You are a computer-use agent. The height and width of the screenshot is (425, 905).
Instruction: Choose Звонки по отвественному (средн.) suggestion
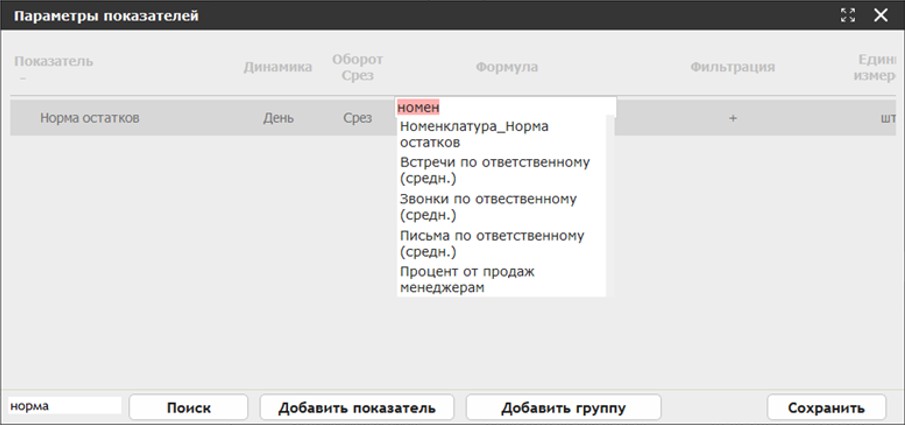pos(501,207)
